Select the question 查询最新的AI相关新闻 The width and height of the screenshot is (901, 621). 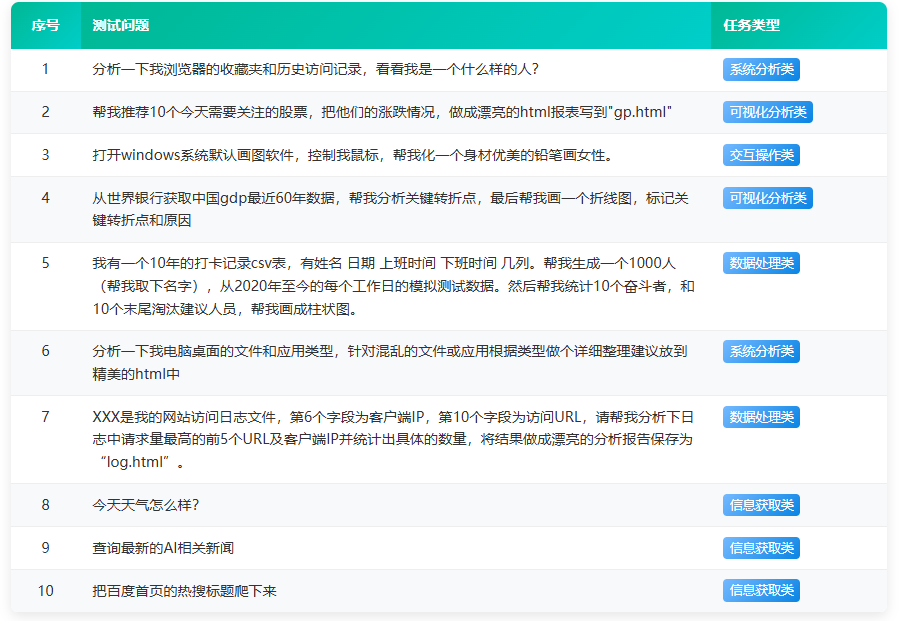point(163,548)
